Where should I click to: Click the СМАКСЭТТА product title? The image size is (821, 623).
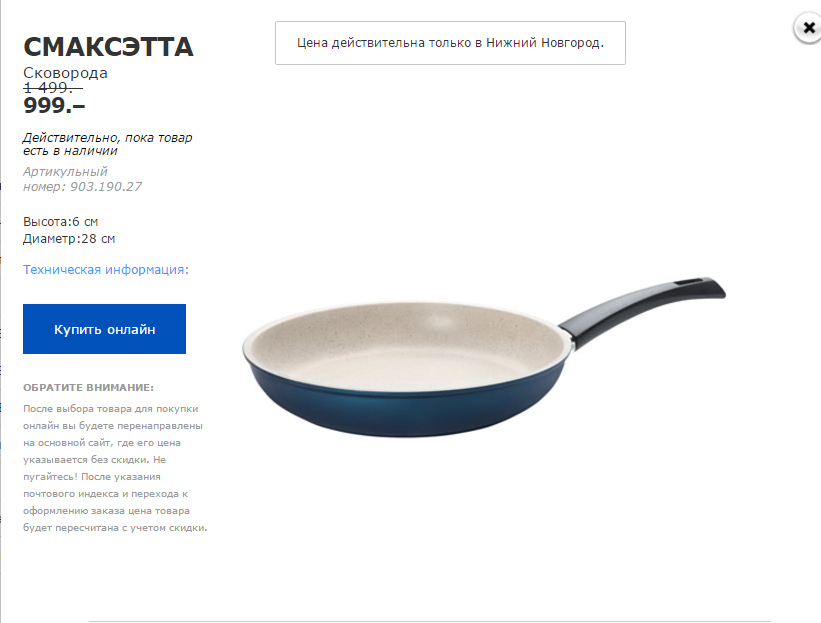(108, 47)
